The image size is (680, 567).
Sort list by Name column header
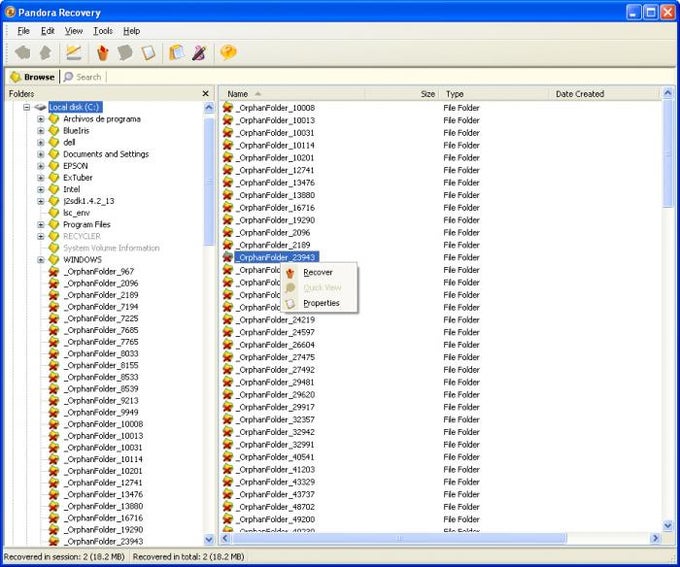(292, 94)
